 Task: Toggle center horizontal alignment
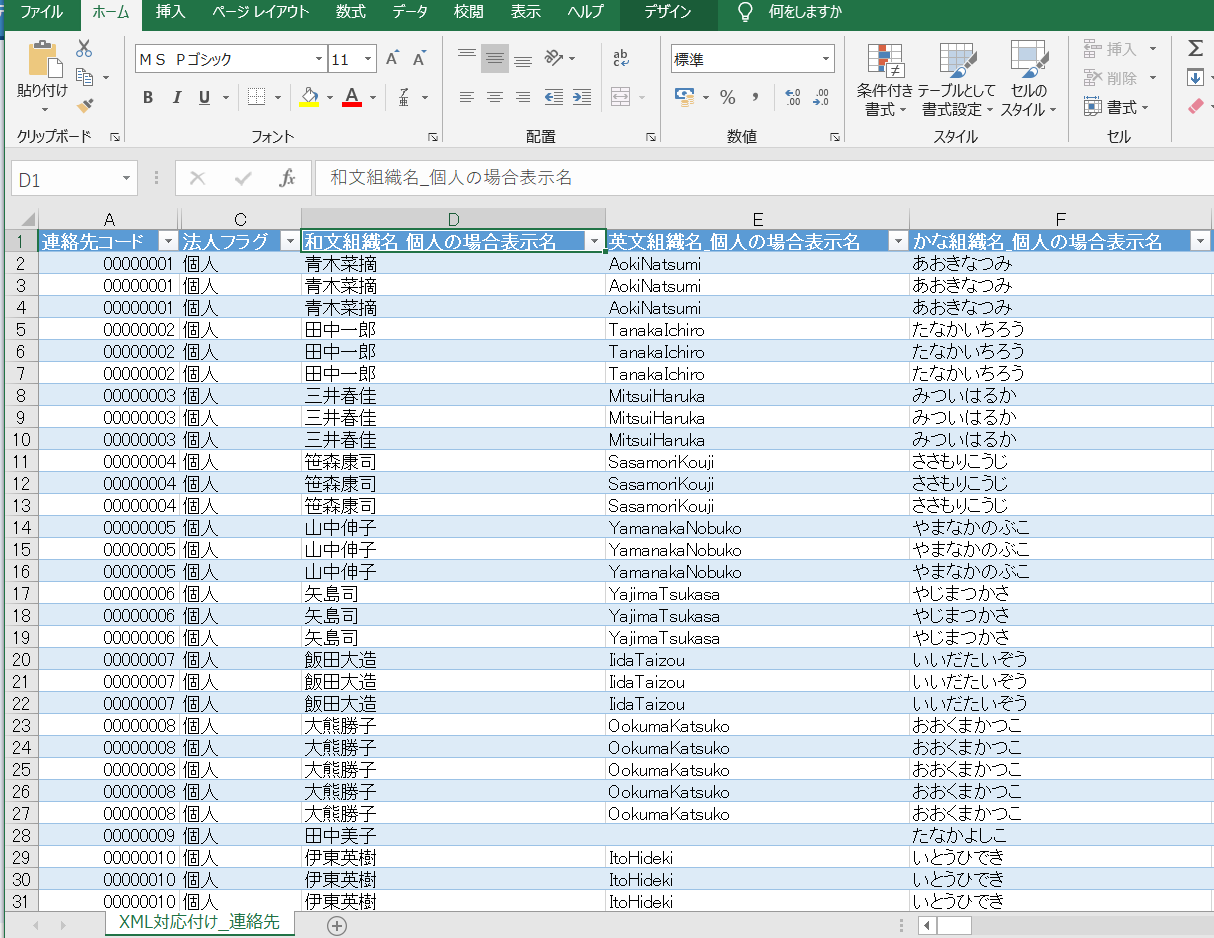tap(494, 97)
